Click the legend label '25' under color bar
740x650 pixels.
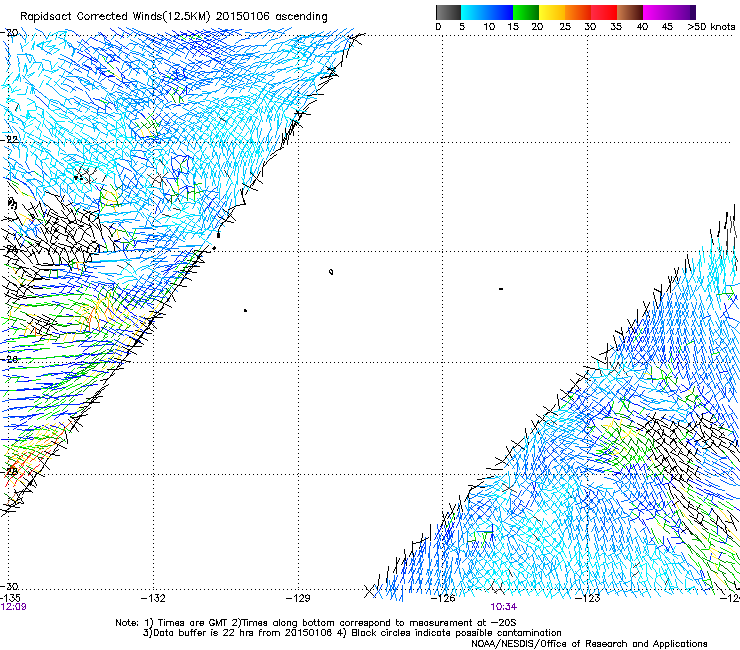pos(565,27)
